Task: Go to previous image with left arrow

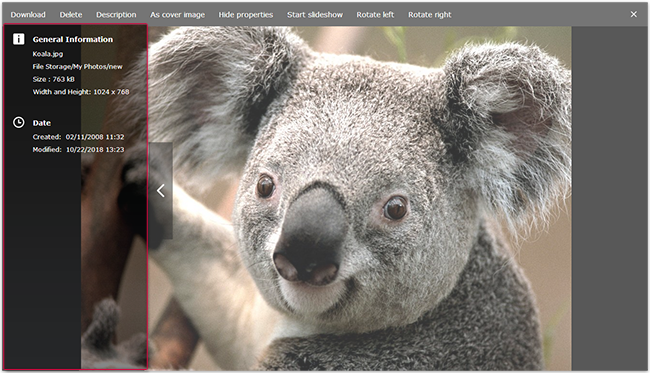Action: pos(161,191)
